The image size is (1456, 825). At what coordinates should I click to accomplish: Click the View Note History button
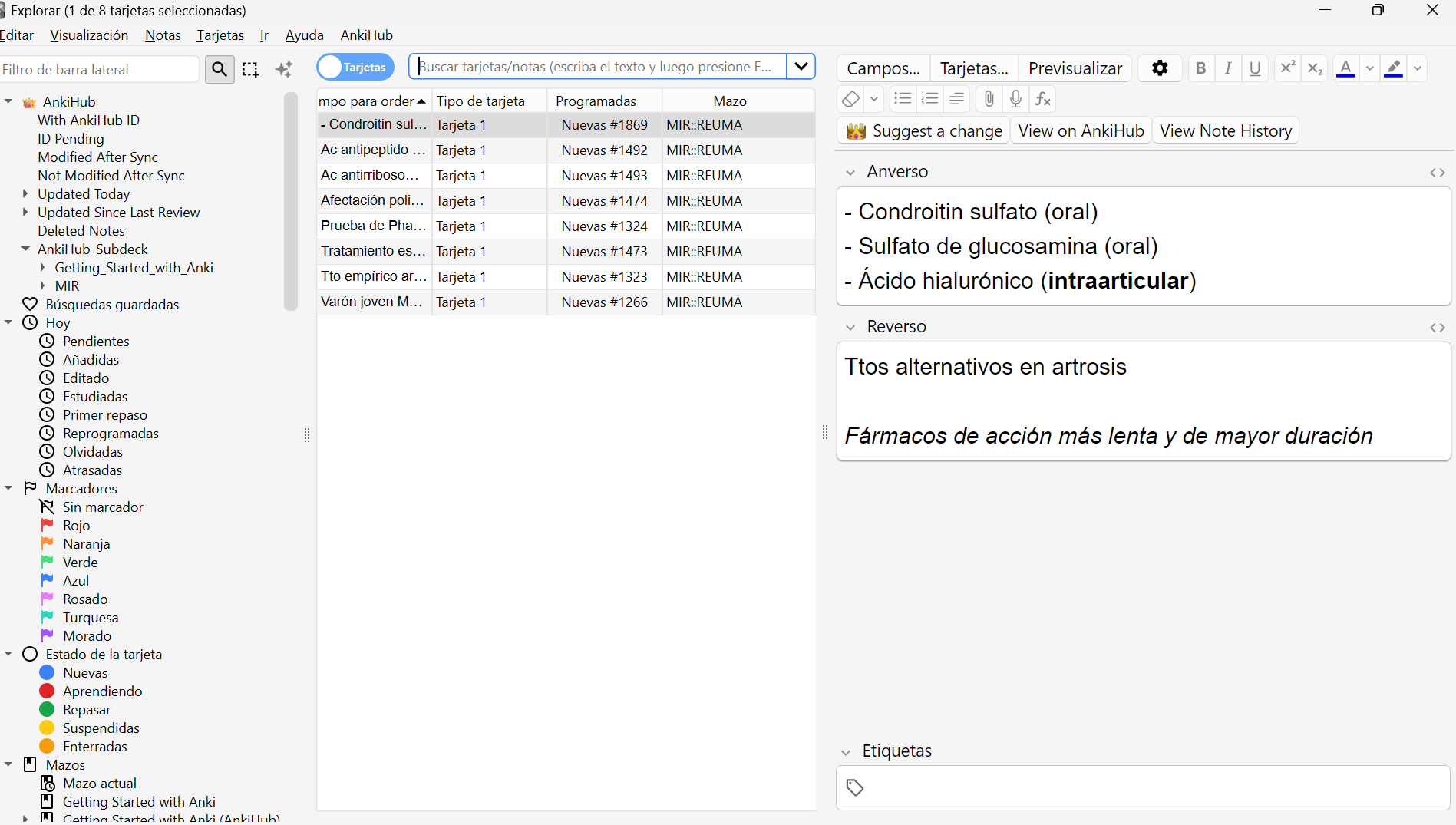pyautogui.click(x=1225, y=130)
